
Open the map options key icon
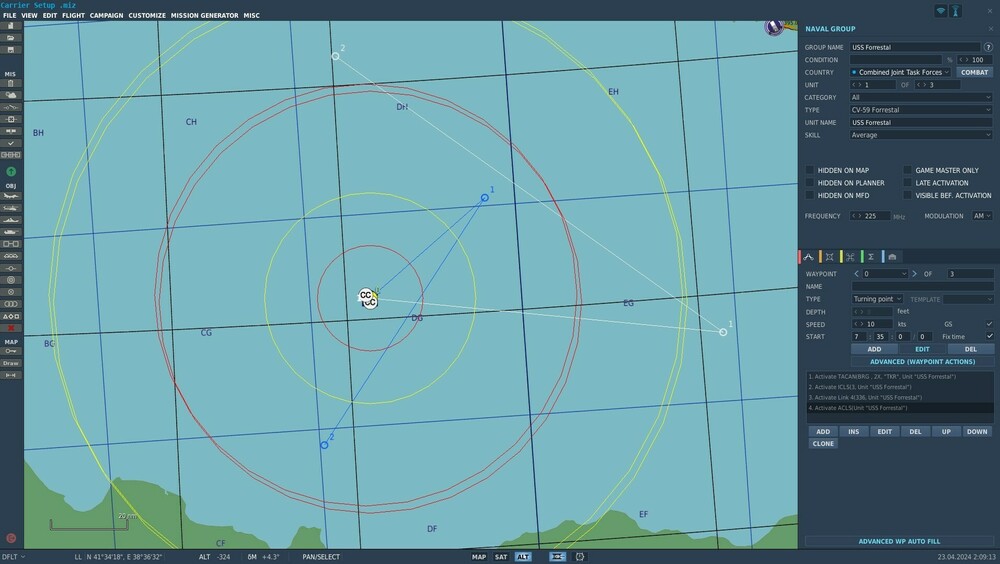11,352
